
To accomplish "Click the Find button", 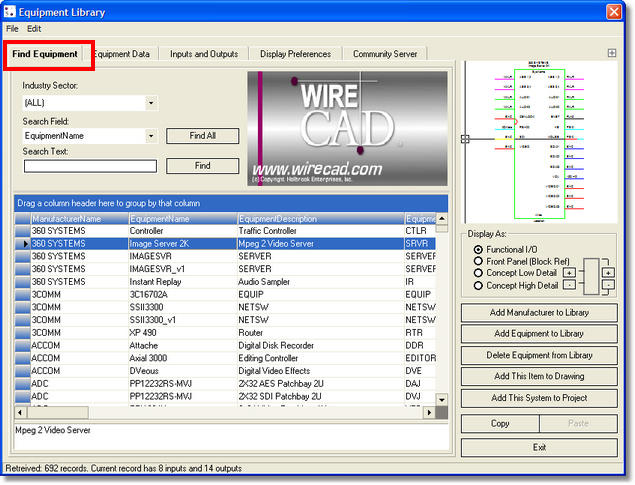I will pos(202,166).
